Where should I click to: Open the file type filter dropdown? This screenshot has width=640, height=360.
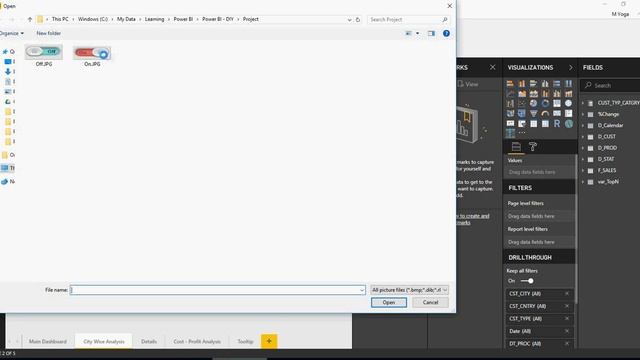(409, 290)
